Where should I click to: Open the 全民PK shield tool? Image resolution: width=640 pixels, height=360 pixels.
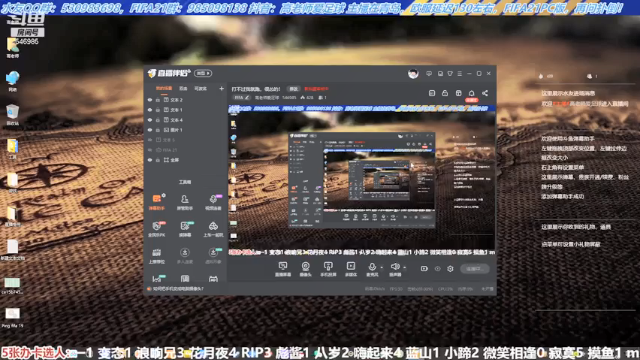[157, 229]
